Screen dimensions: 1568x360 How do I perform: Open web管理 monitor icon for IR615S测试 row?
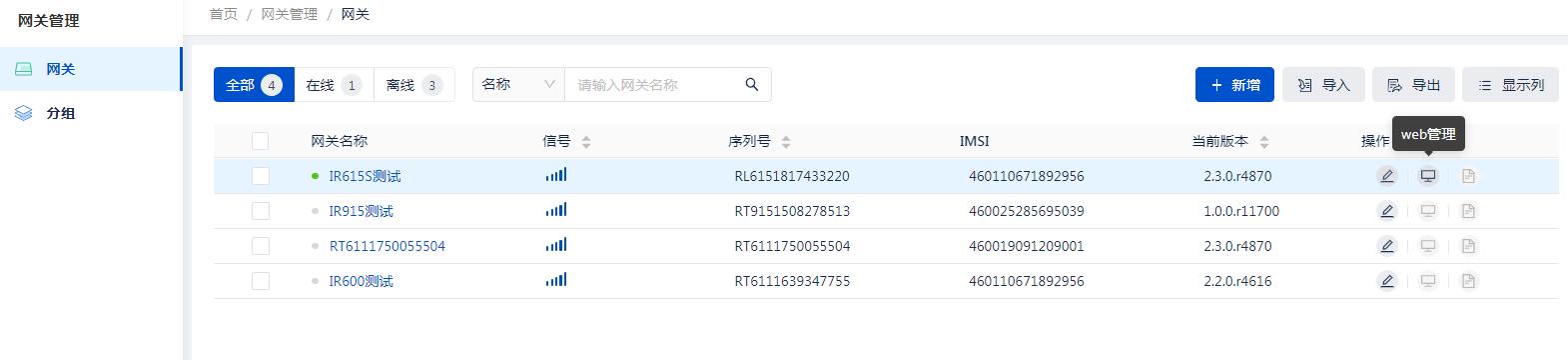[1428, 176]
